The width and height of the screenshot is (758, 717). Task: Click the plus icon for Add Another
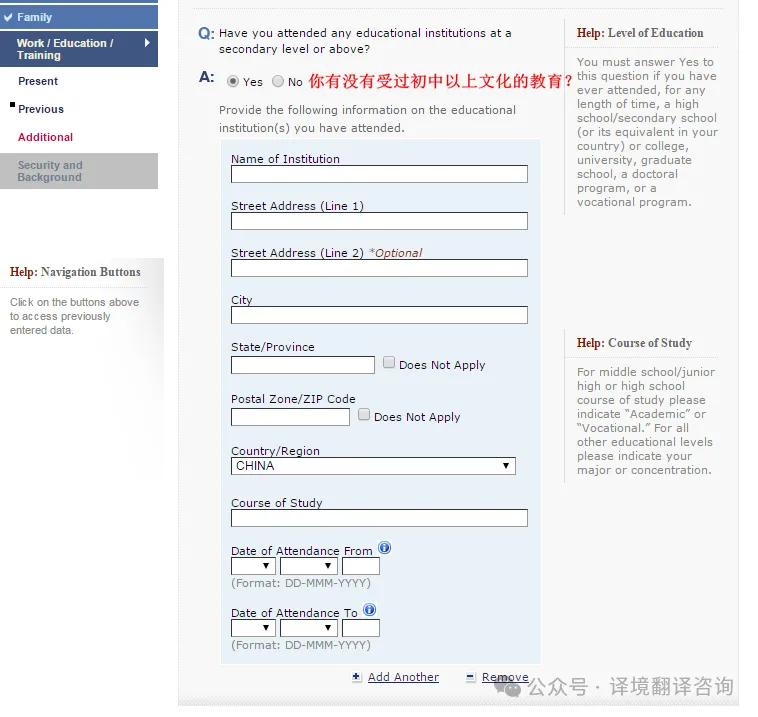tap(356, 677)
